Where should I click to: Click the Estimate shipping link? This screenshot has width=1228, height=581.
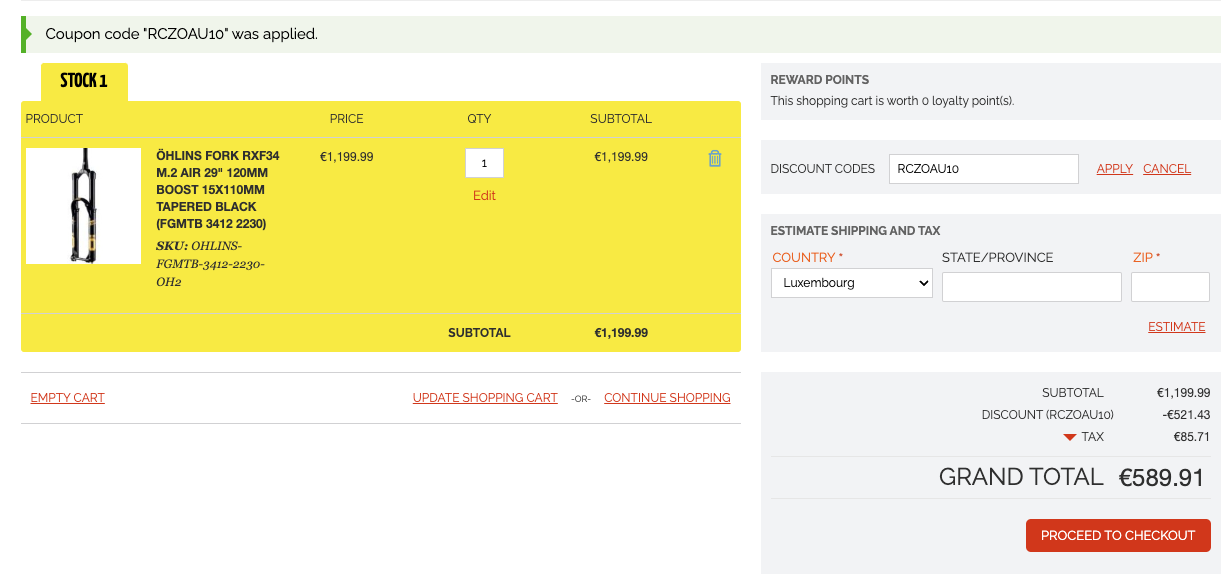click(1176, 327)
